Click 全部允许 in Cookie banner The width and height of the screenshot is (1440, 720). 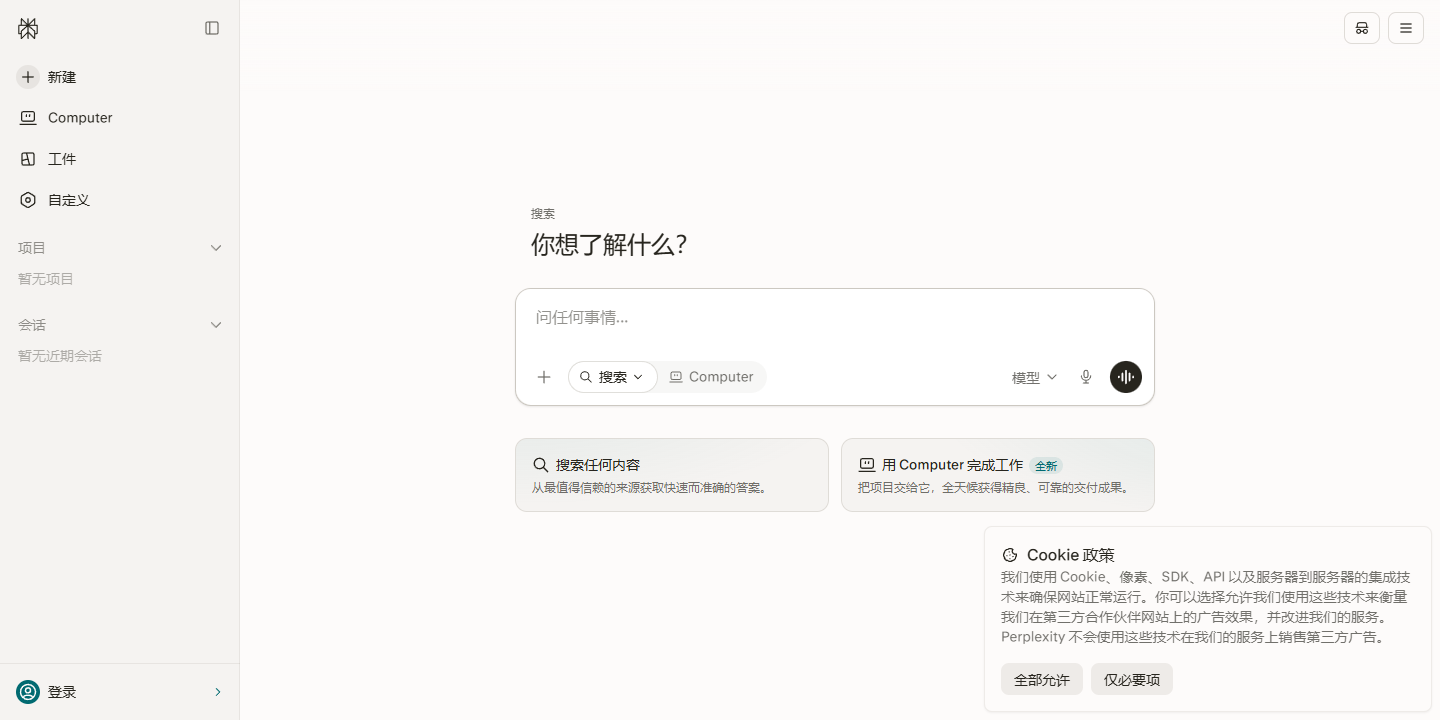[1042, 680]
